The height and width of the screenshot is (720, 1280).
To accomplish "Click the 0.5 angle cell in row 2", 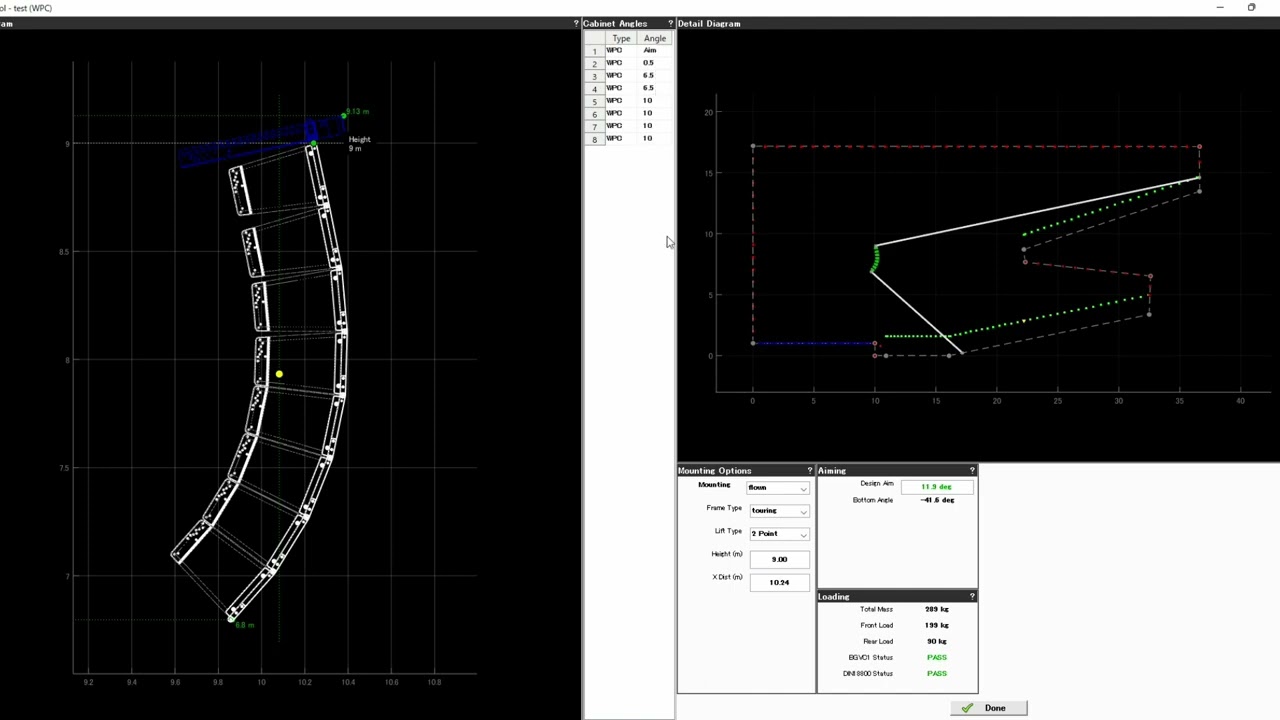I will tap(648, 63).
